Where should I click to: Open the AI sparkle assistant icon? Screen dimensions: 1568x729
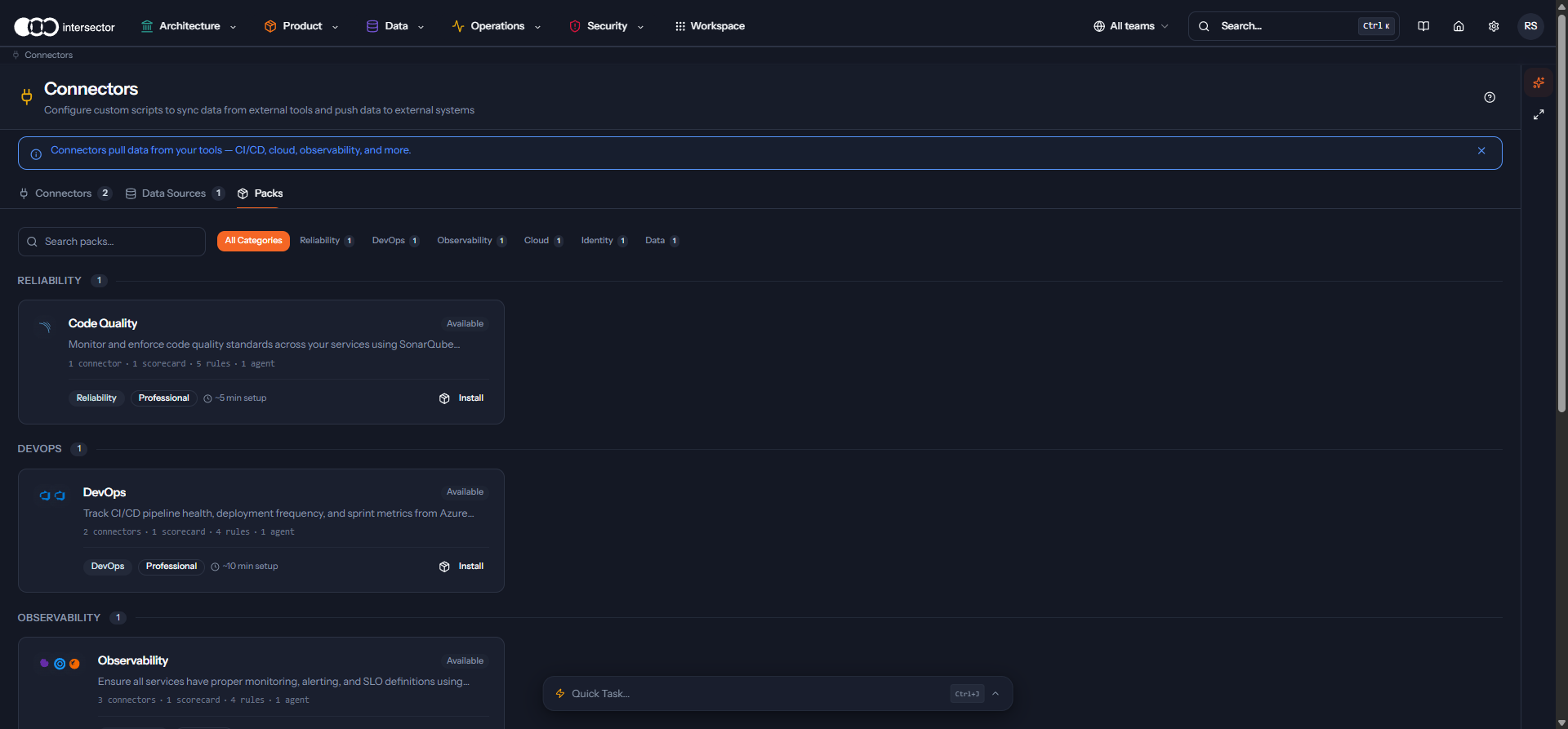tap(1539, 82)
